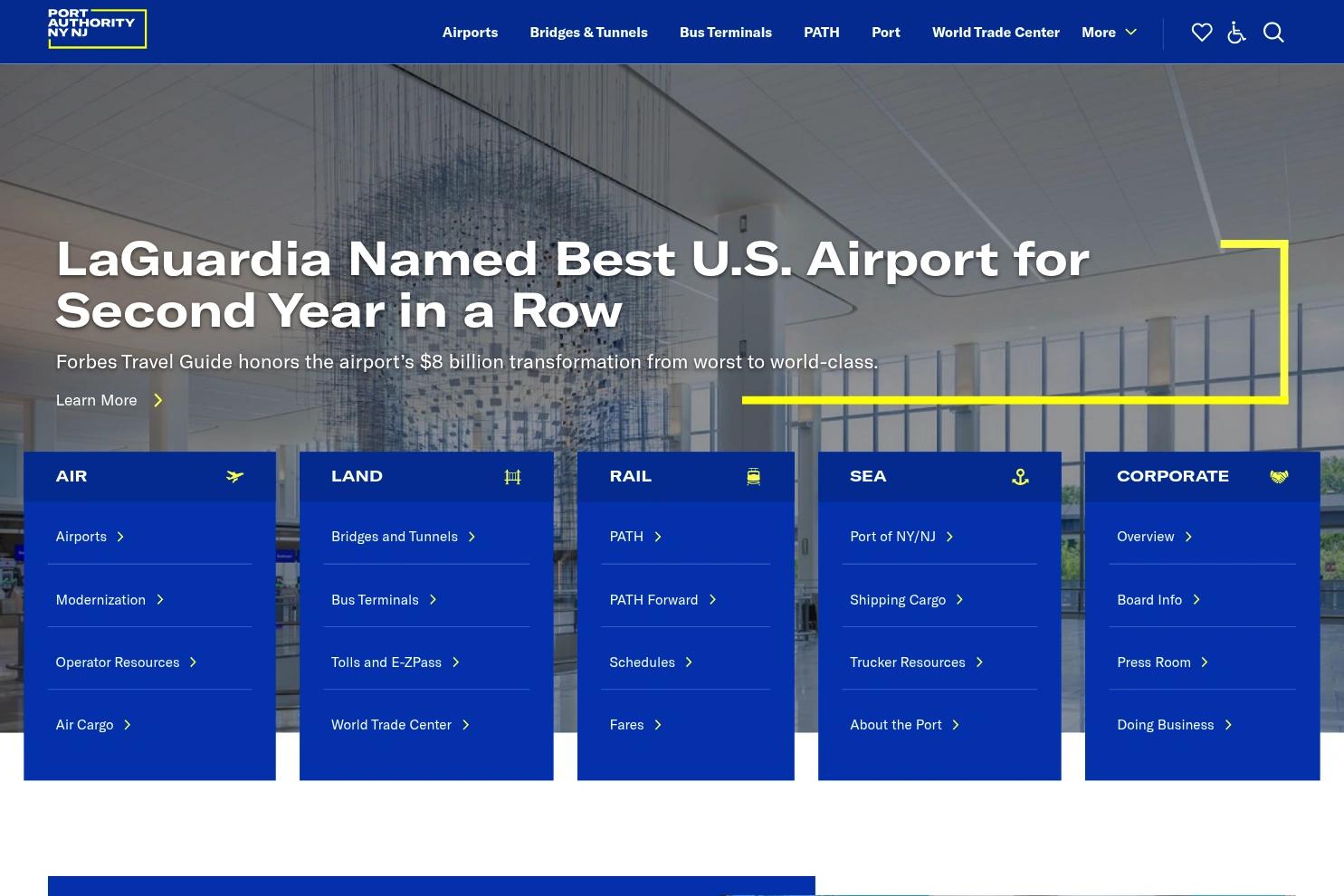Click the AIR card heading
The height and width of the screenshot is (896, 1344).
coord(71,476)
